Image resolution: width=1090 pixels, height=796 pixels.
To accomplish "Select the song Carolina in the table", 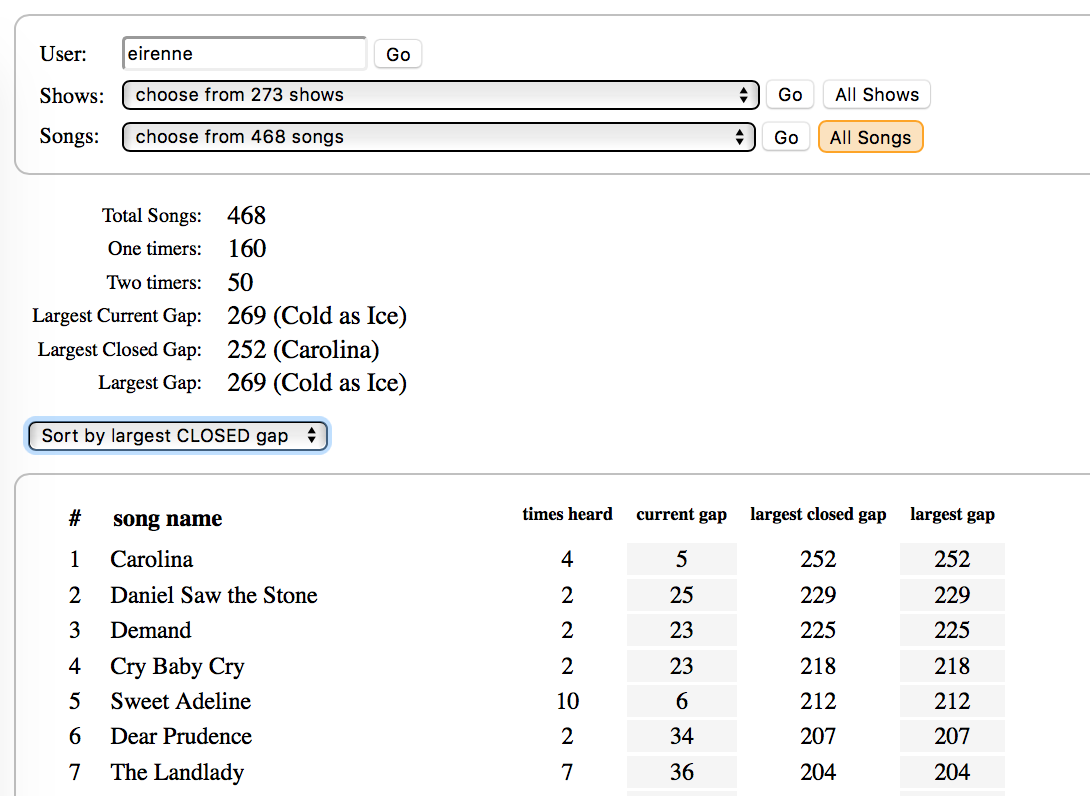I will [x=152, y=559].
